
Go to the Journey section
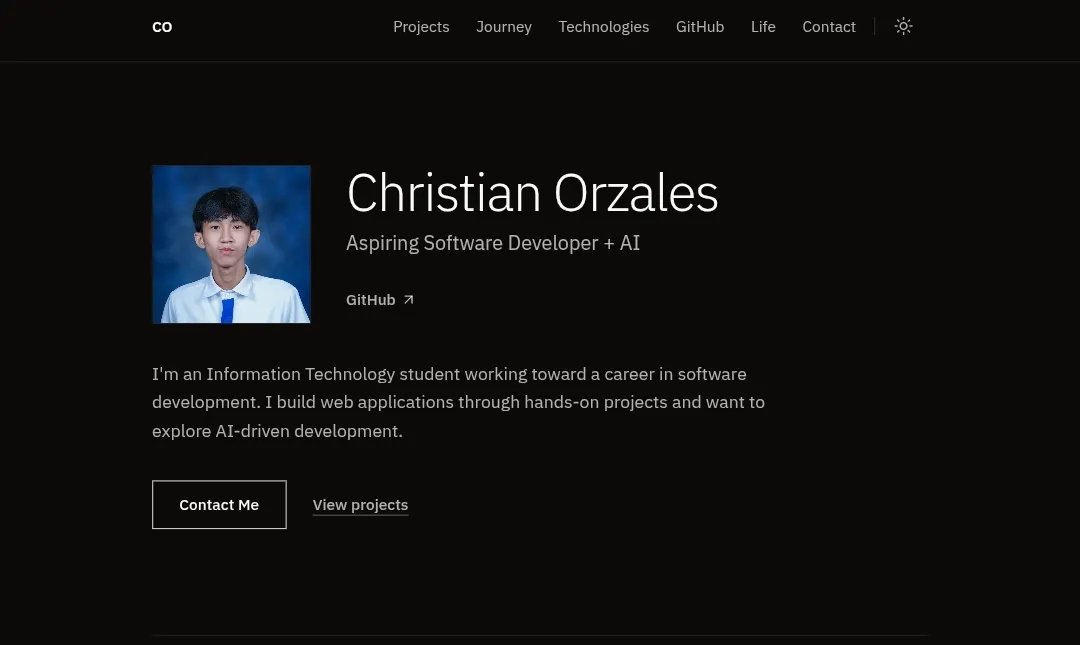(503, 27)
